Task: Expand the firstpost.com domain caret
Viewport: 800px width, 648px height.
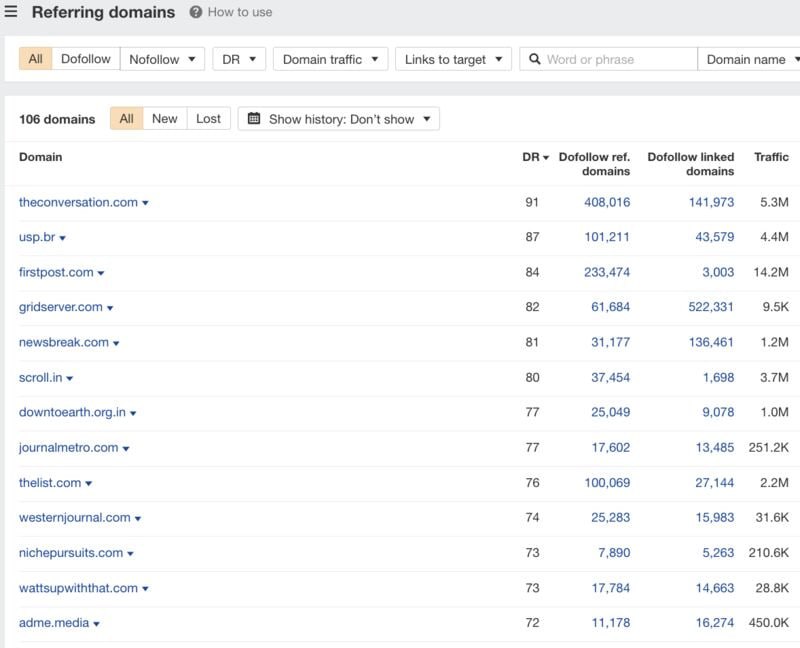Action: (101, 273)
